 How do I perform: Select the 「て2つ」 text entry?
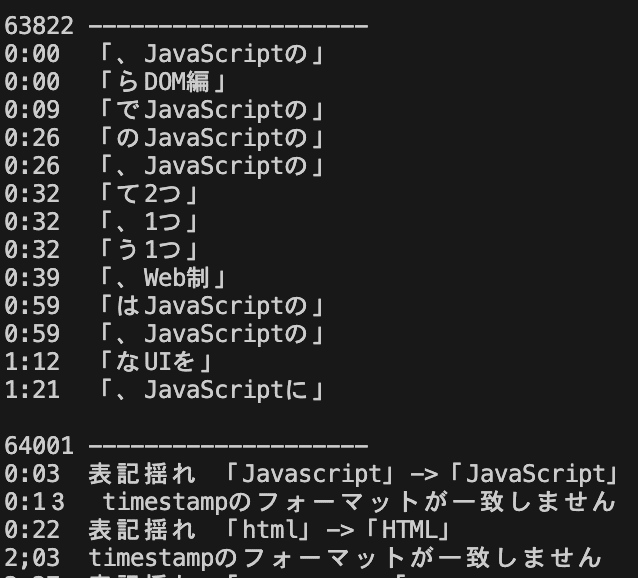149,193
